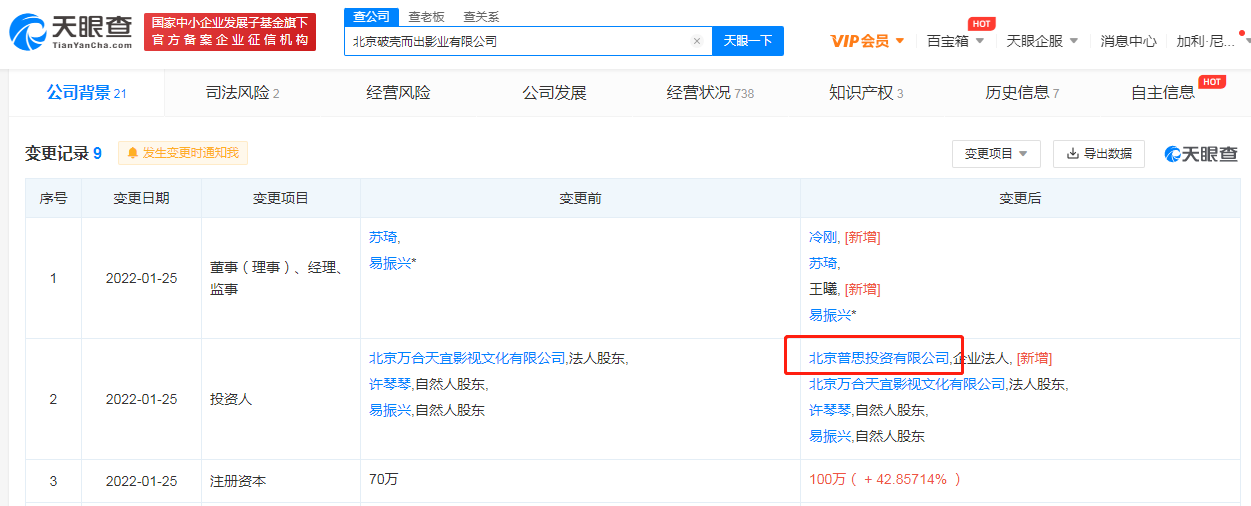The image size is (1251, 506).
Task: Switch to 经营状况 tab
Action: click(710, 93)
